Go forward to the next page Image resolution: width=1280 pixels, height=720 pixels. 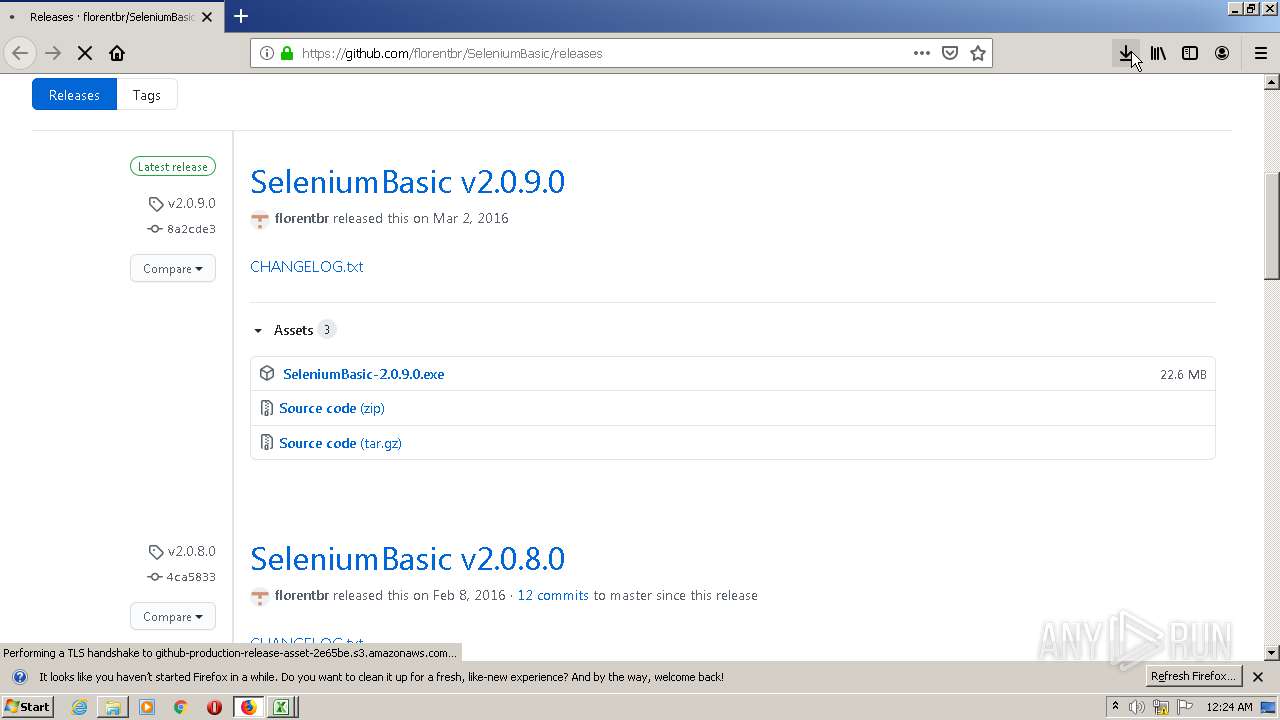coord(53,53)
